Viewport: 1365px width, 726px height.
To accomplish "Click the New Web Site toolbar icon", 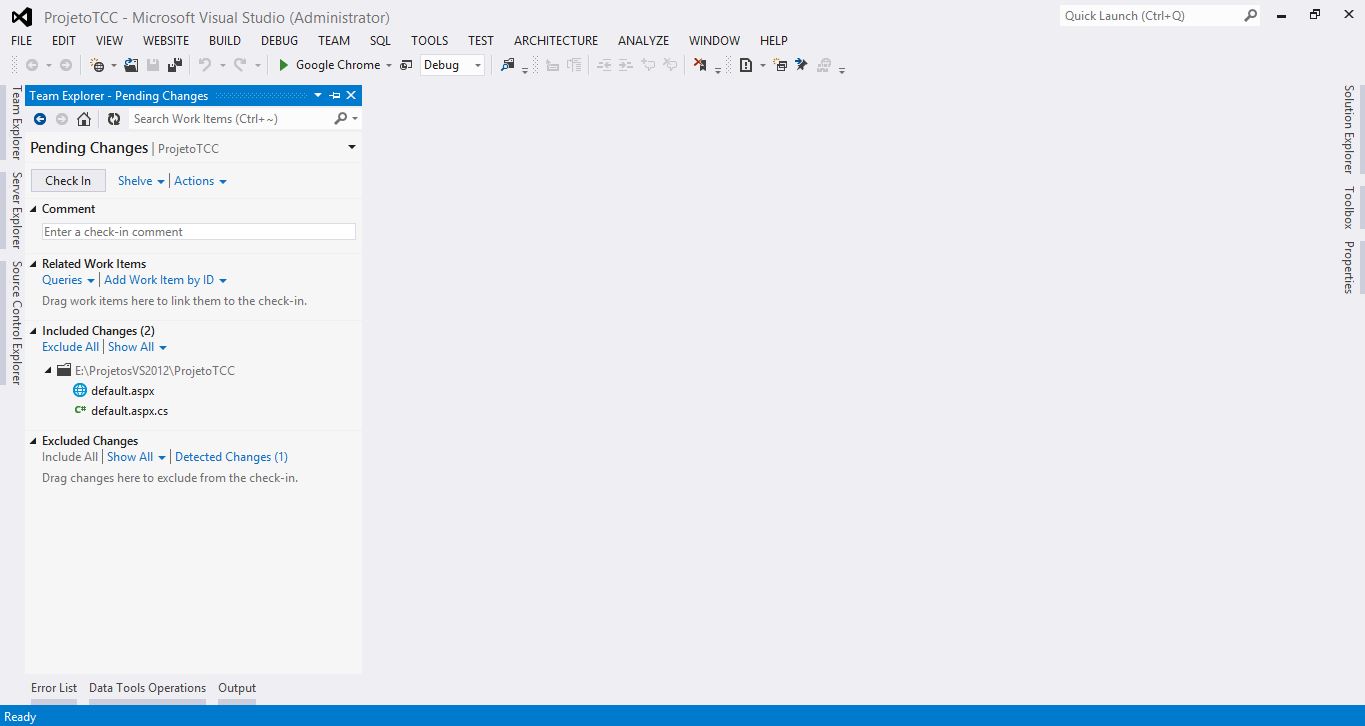I will coord(97,65).
